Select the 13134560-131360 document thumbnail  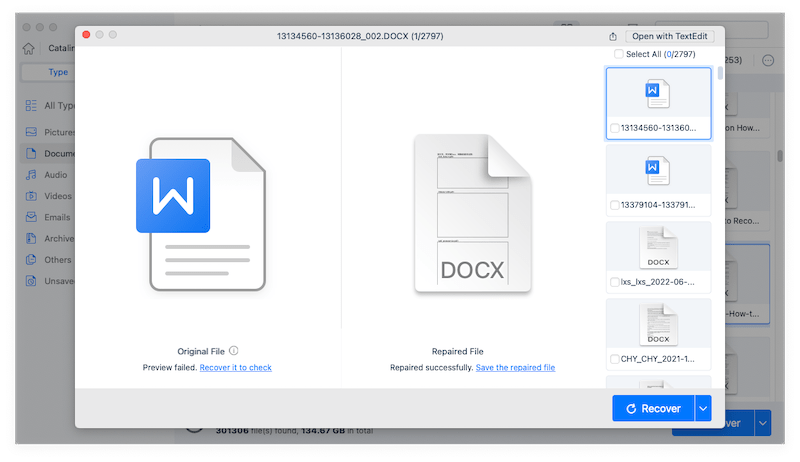point(658,94)
